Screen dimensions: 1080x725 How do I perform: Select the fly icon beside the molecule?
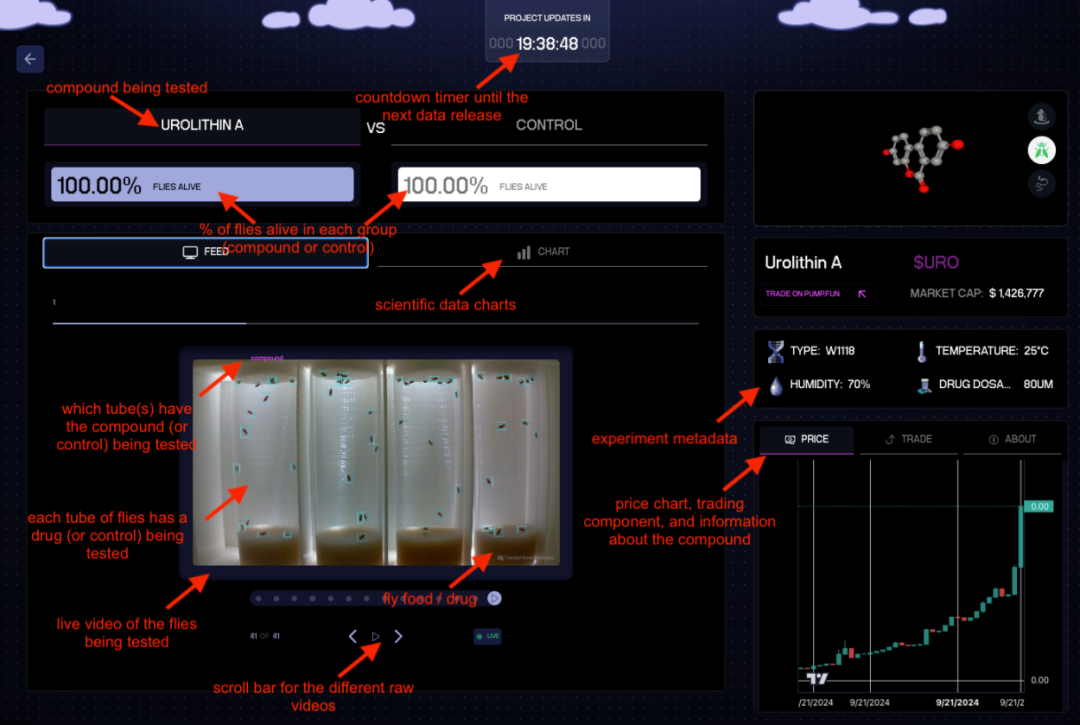pyautogui.click(x=1042, y=150)
